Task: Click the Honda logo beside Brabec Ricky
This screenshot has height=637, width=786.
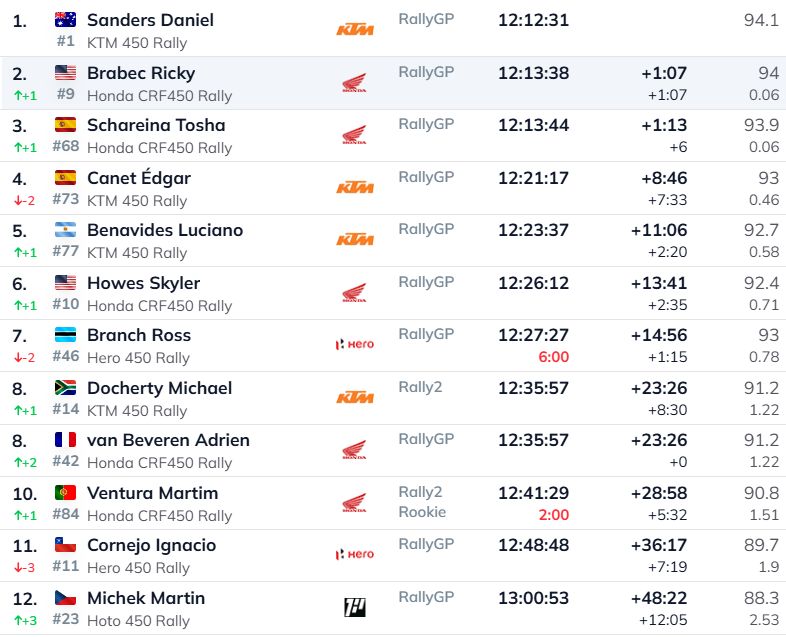Action: click(x=354, y=84)
